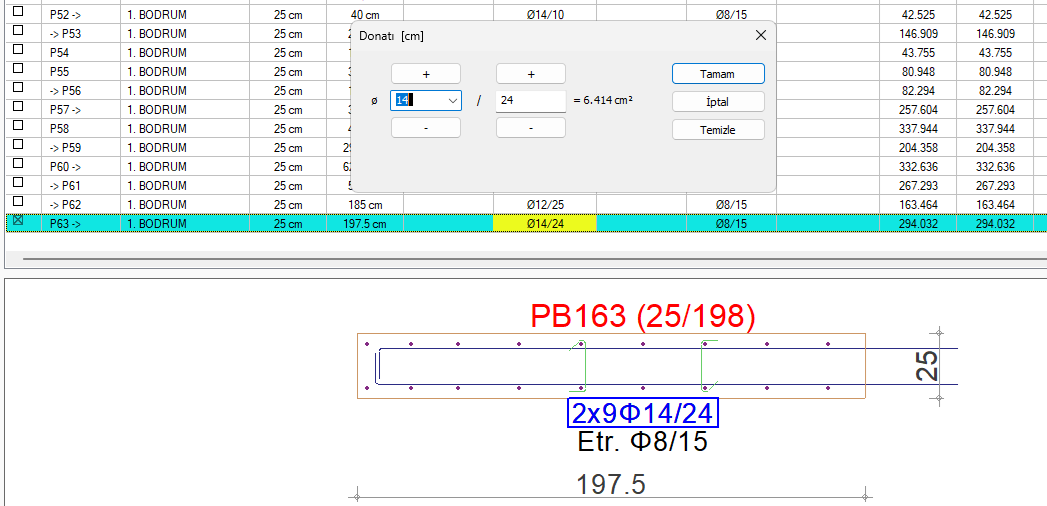Check the box next to row P58
This screenshot has width=1047, height=506.
point(17,128)
